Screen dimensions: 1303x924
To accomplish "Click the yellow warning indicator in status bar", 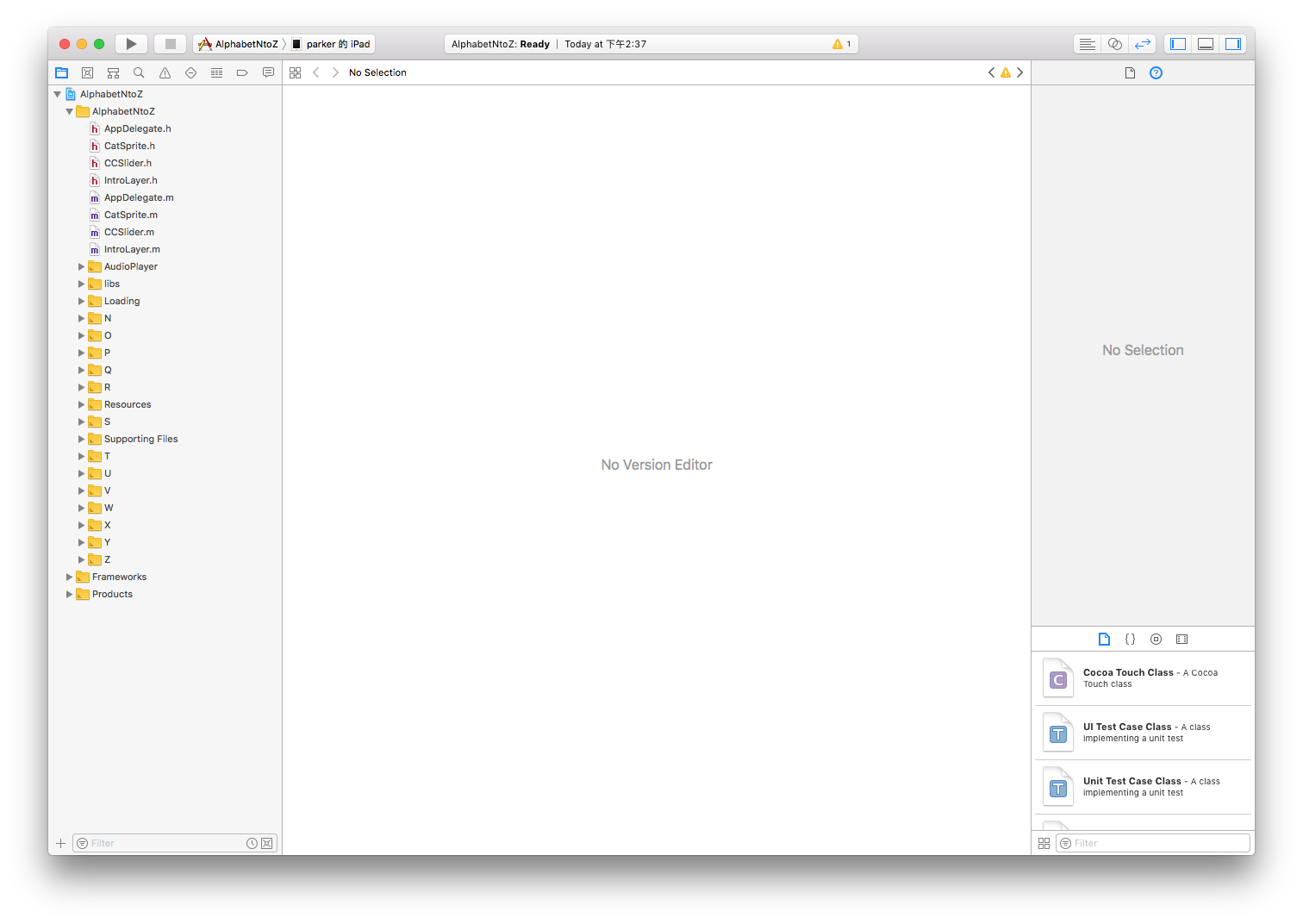I will tap(841, 44).
